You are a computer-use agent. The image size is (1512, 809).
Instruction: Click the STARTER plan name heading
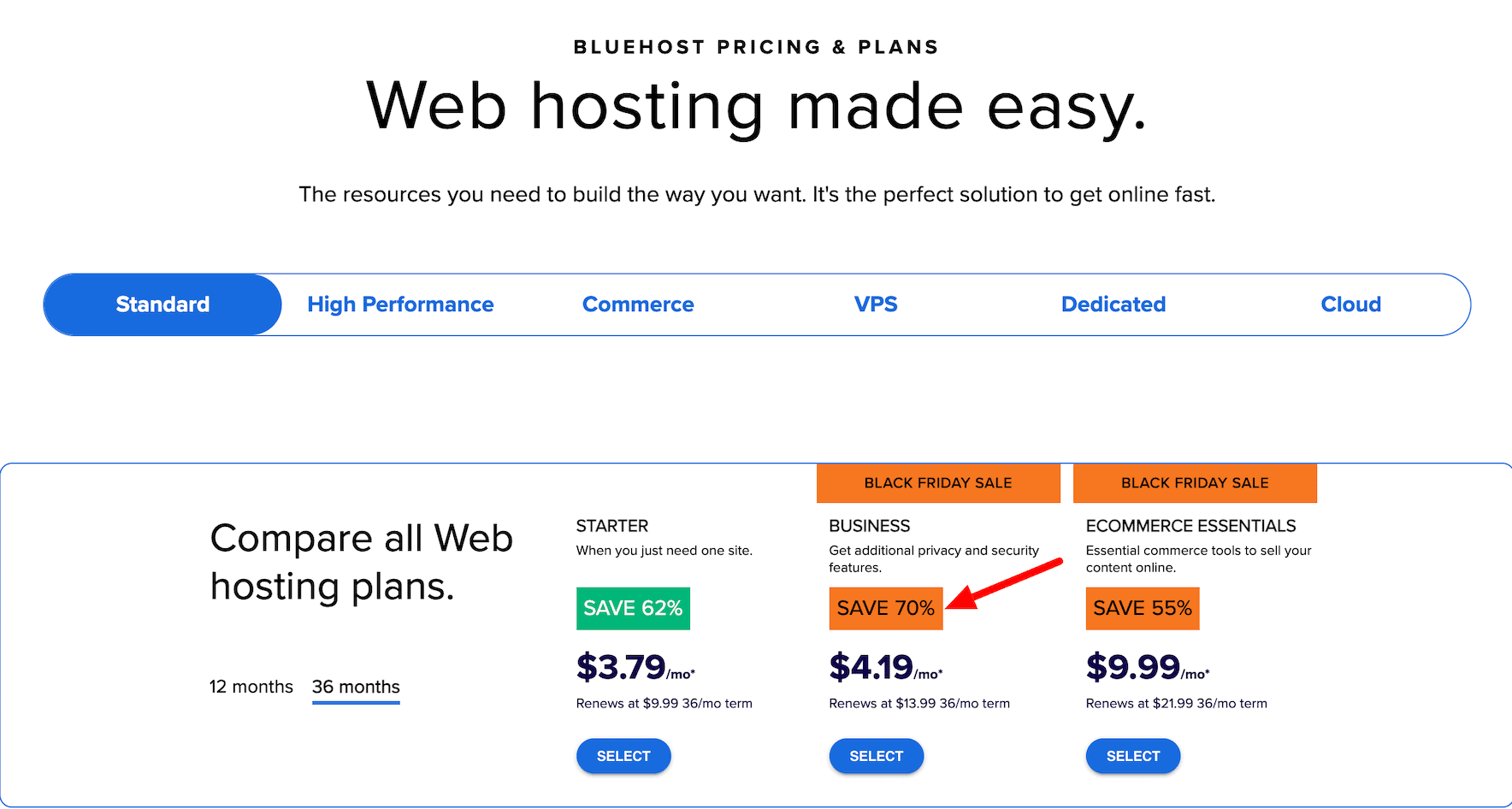[612, 525]
